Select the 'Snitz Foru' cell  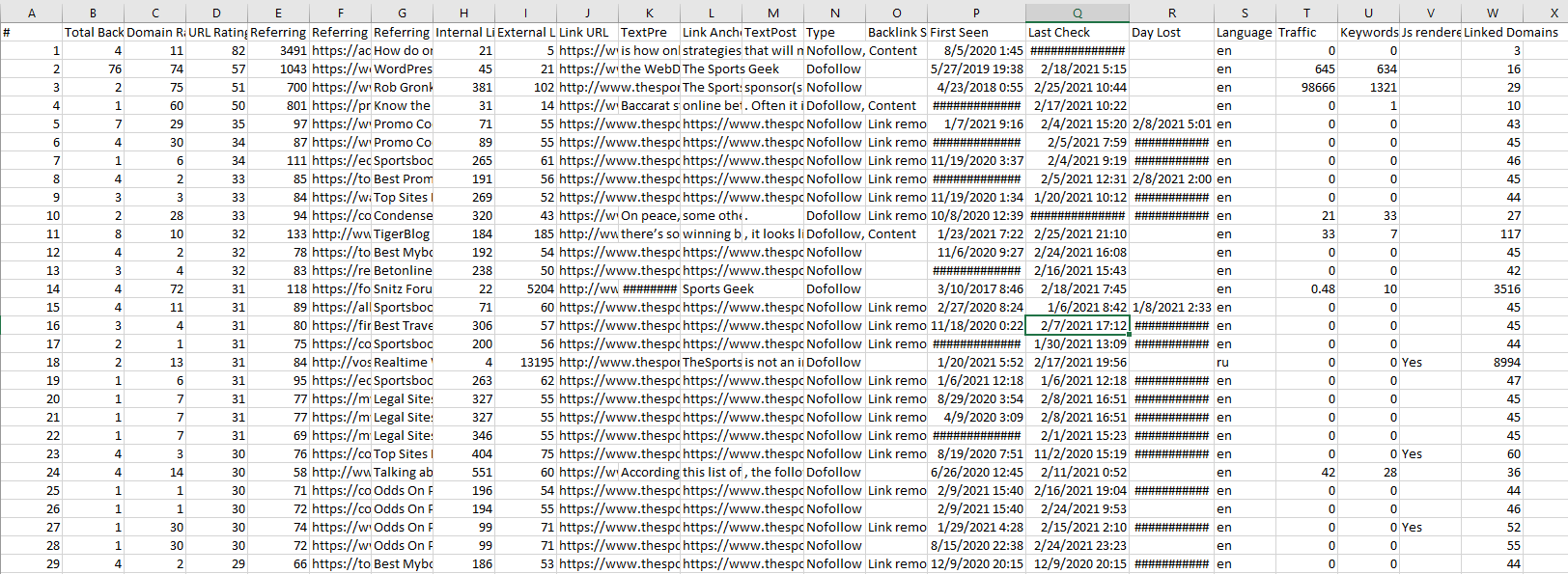pyautogui.click(x=402, y=288)
